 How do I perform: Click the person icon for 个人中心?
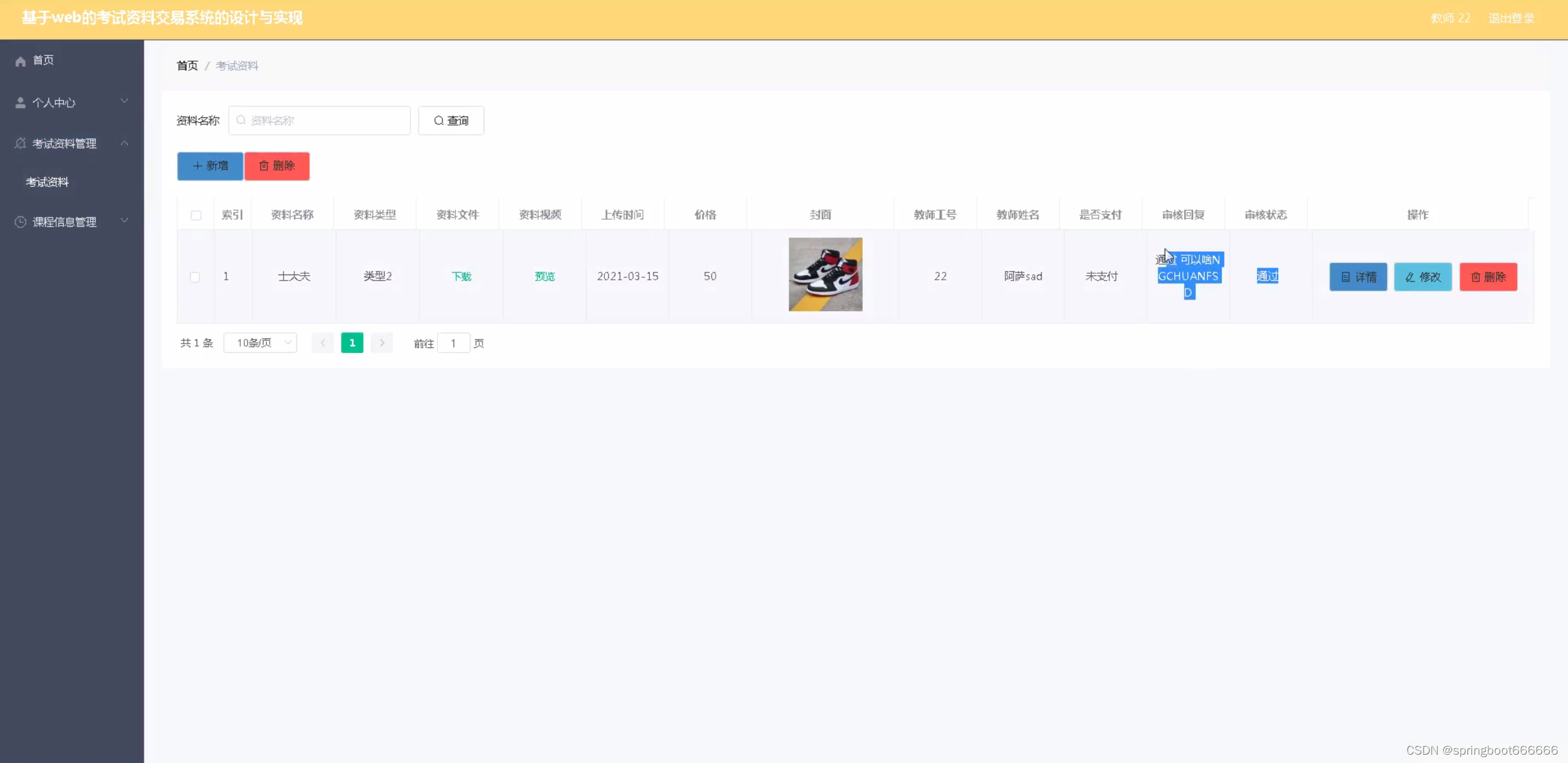tap(21, 103)
